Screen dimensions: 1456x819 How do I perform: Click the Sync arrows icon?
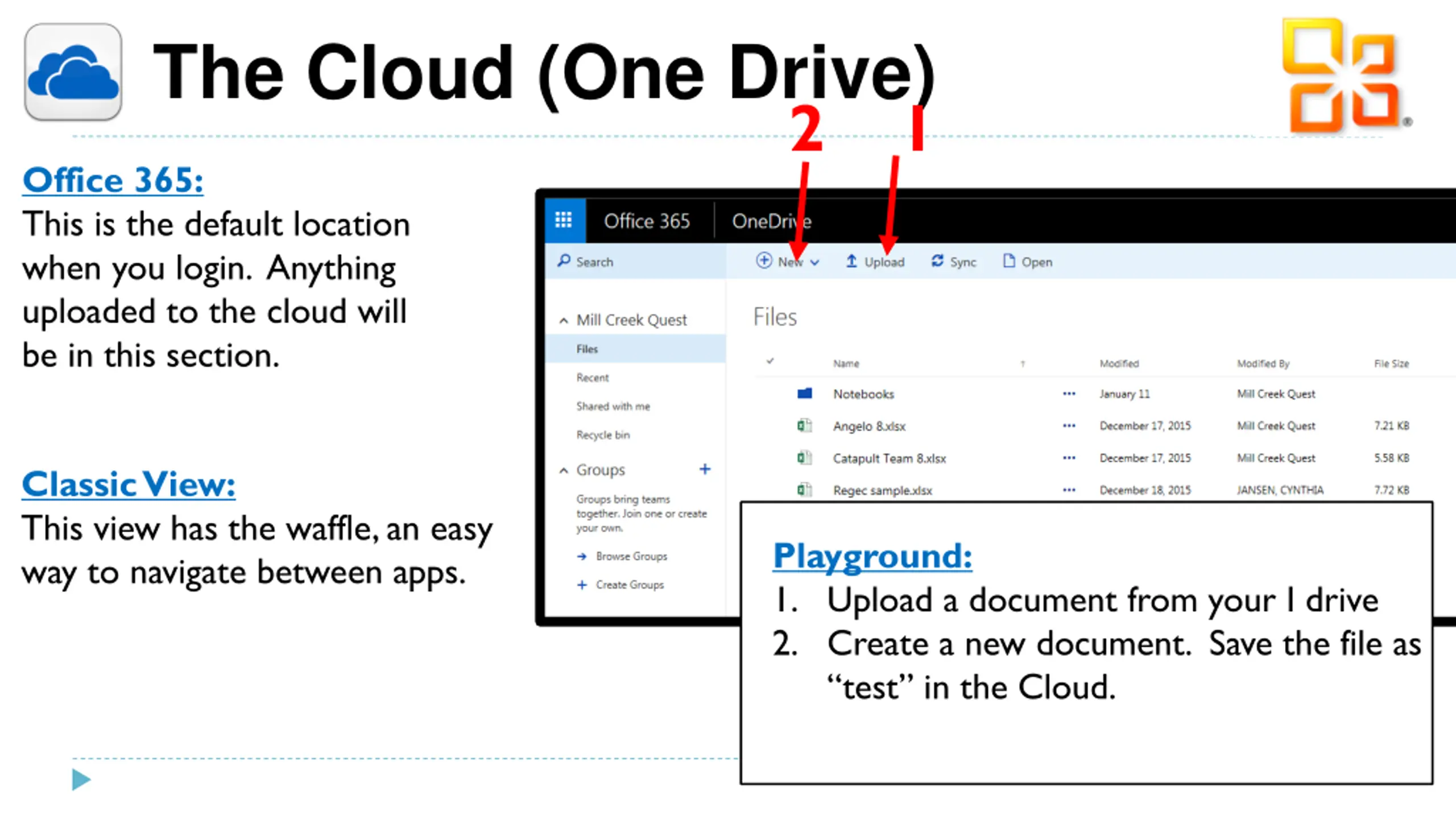click(937, 261)
